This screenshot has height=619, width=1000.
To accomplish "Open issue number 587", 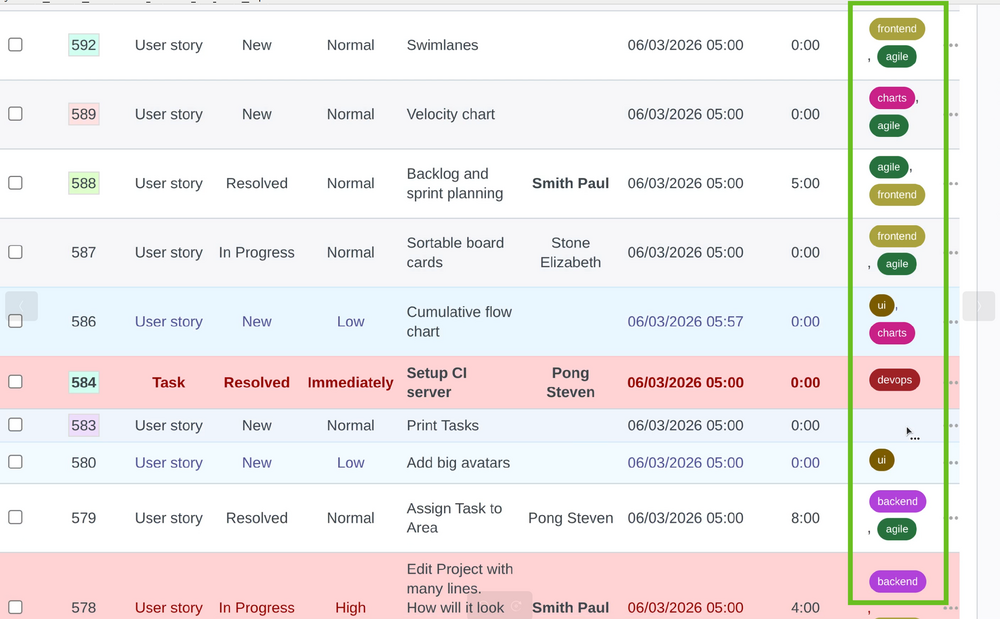I will click(84, 252).
